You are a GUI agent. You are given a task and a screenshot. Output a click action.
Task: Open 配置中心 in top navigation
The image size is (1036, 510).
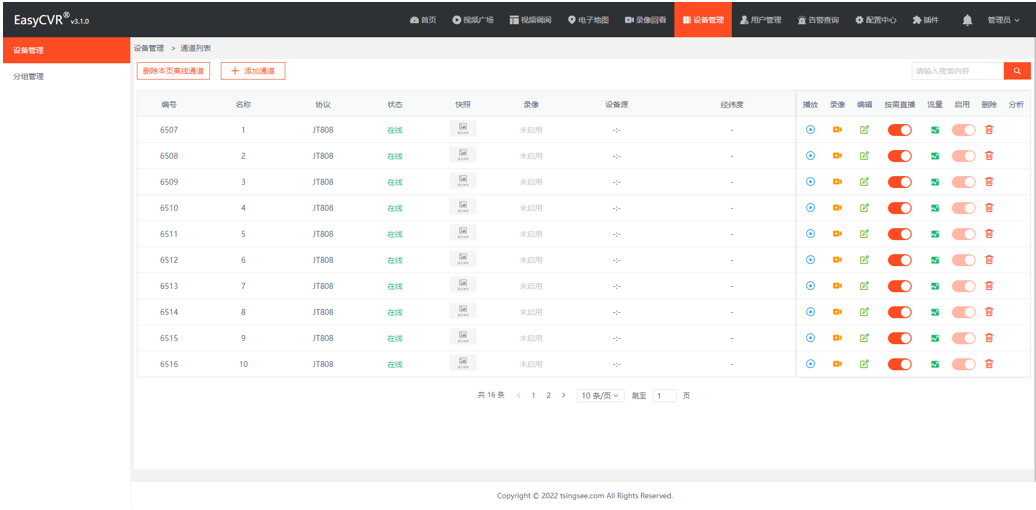point(875,20)
